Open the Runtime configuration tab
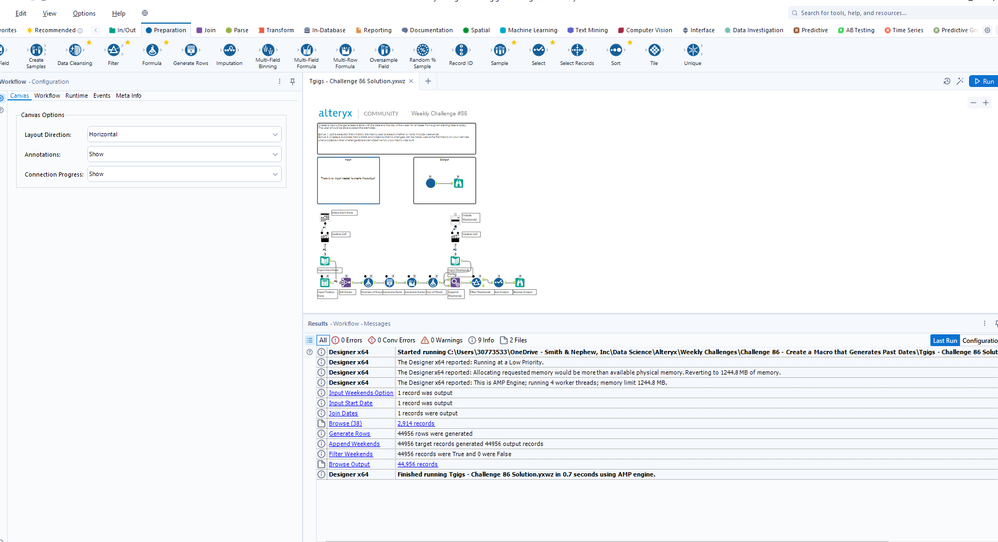 coord(76,96)
